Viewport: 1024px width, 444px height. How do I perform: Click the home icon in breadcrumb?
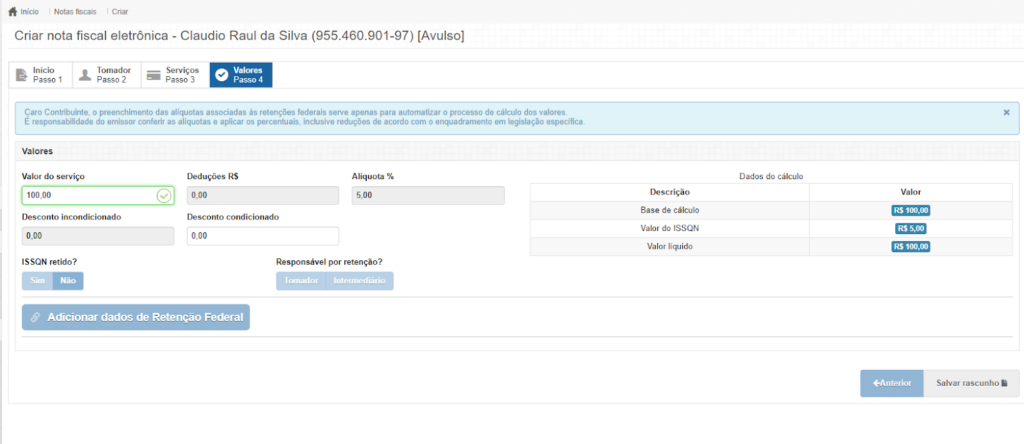tap(12, 11)
